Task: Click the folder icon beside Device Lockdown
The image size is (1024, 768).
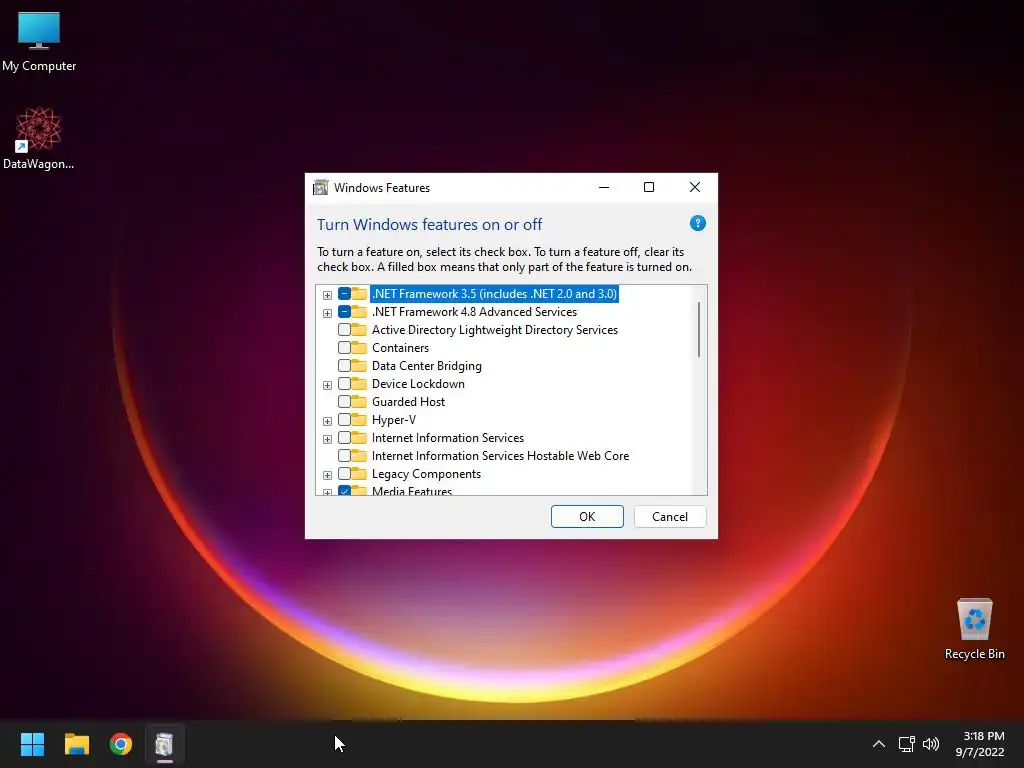Action: 359,383
